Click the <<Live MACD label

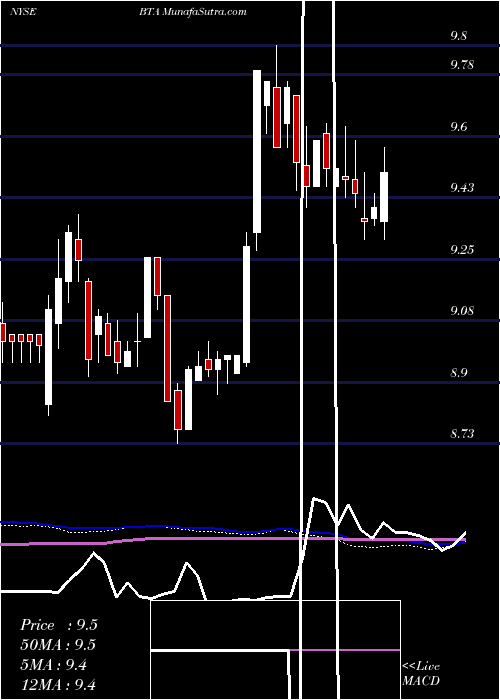pos(421,674)
